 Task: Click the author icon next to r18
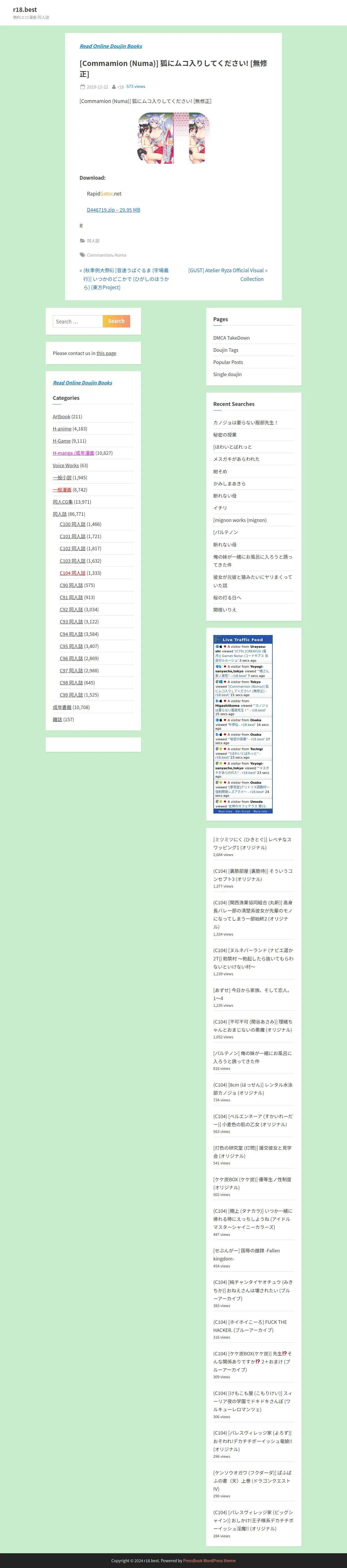(114, 87)
